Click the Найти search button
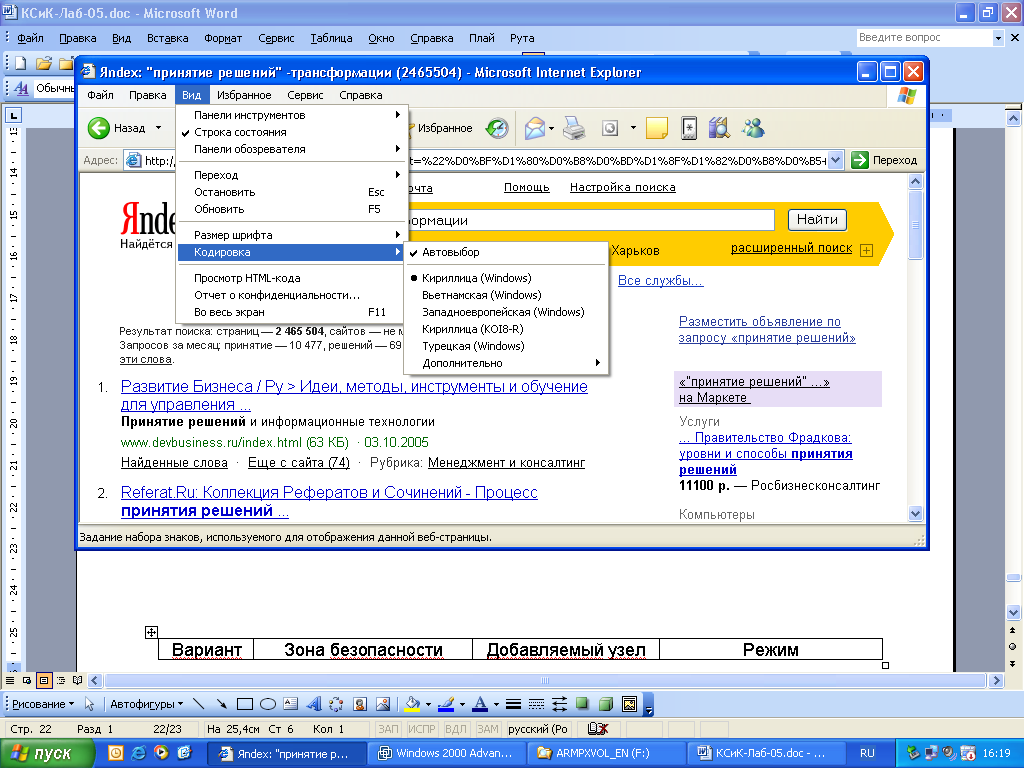Screen dimensions: 1024x768 817,219
